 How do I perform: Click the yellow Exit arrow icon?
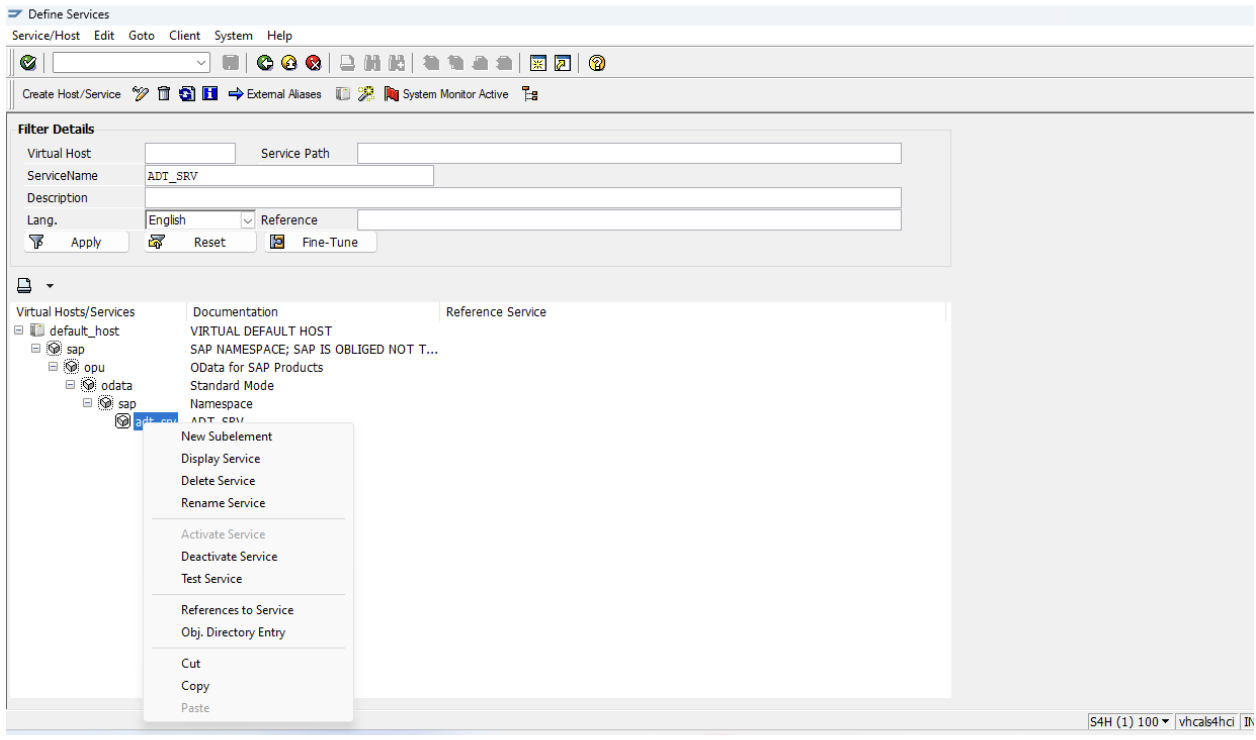point(289,63)
